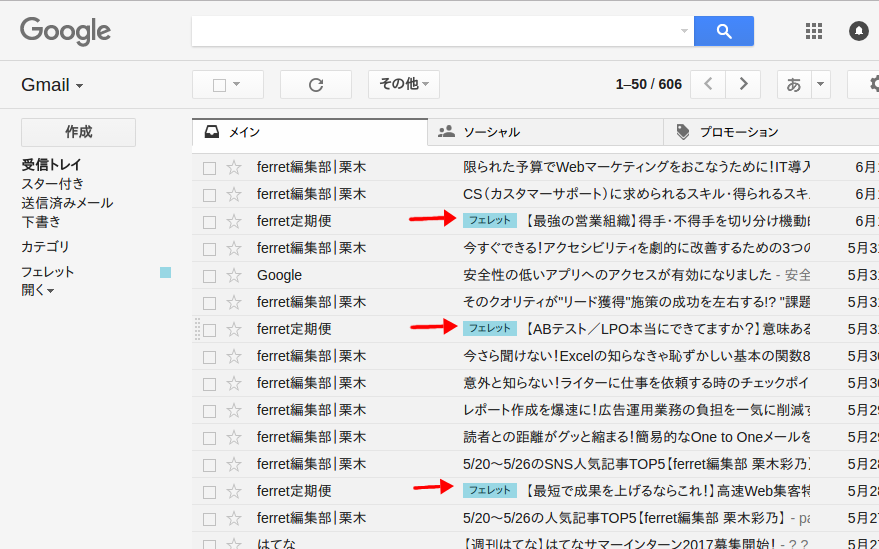879x549 pixels.
Task: Star the 高速Web集客 email
Action: point(234,491)
